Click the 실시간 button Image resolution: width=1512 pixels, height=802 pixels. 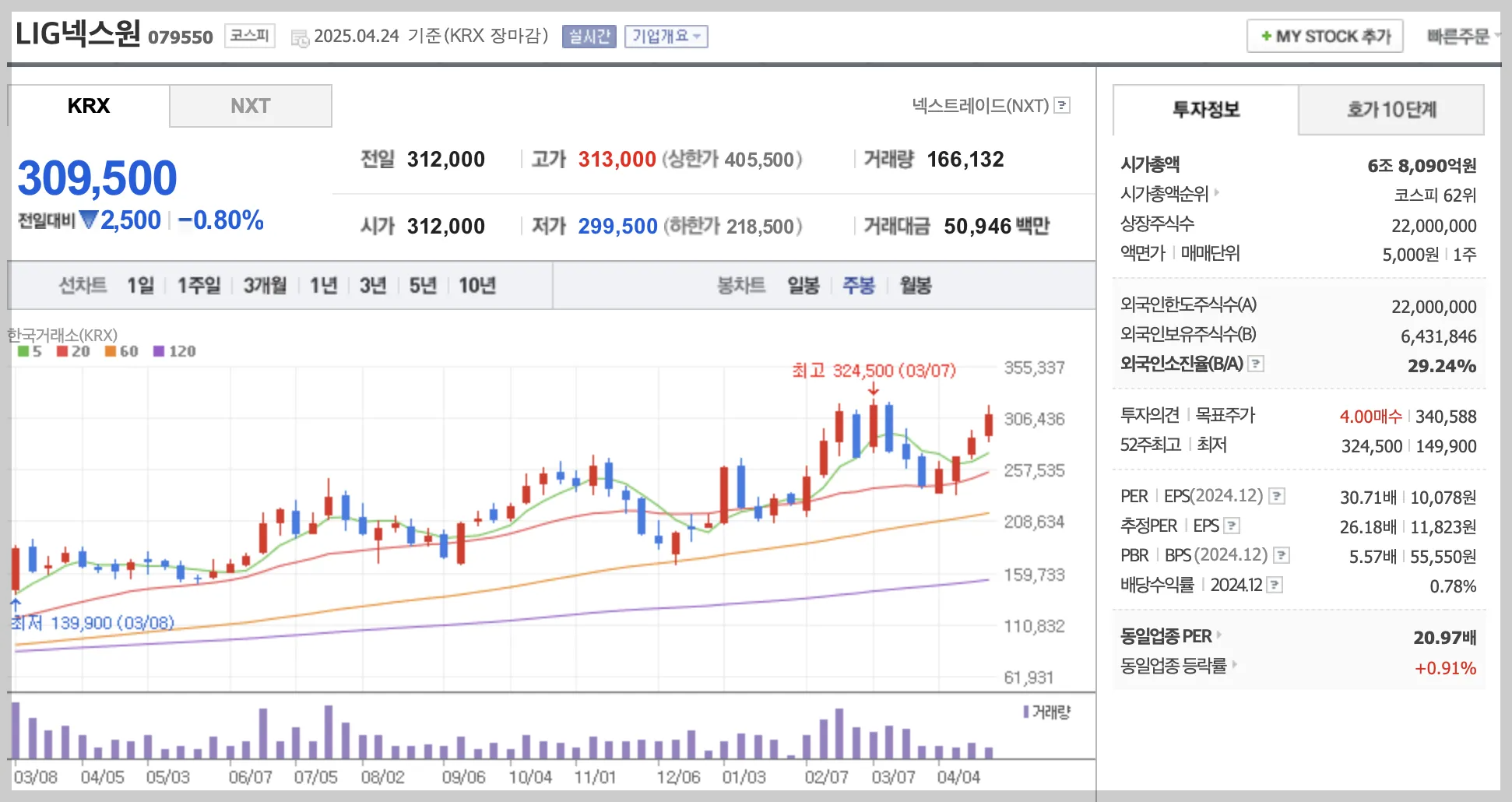pos(589,37)
